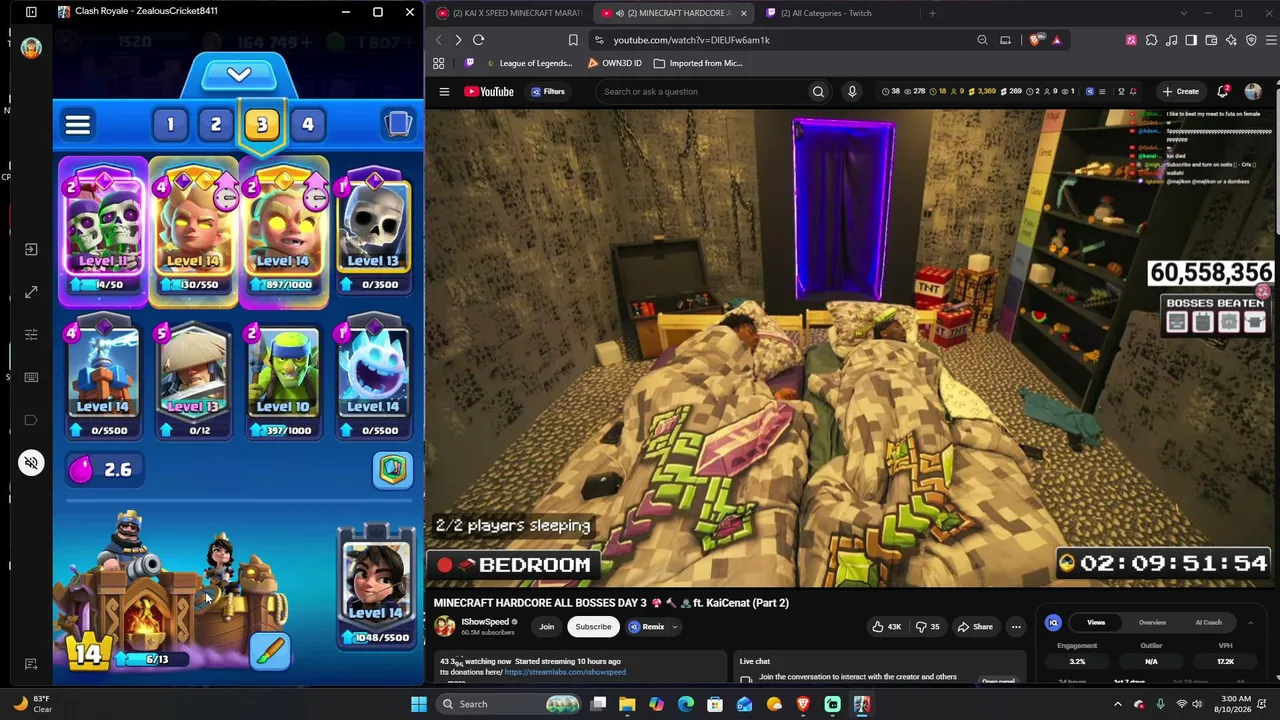Toggle emulator sound mute button

tap(31, 463)
